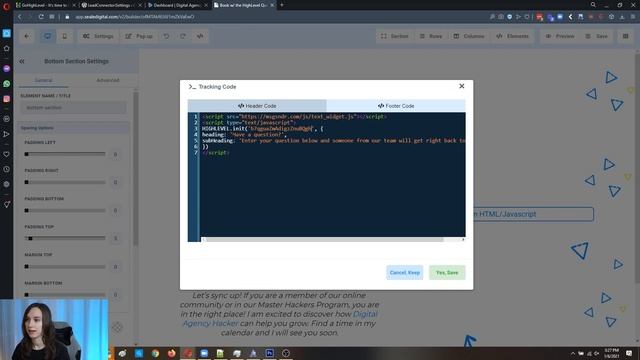Click the taskbar clock
640x360 pixels.
[x=611, y=353]
